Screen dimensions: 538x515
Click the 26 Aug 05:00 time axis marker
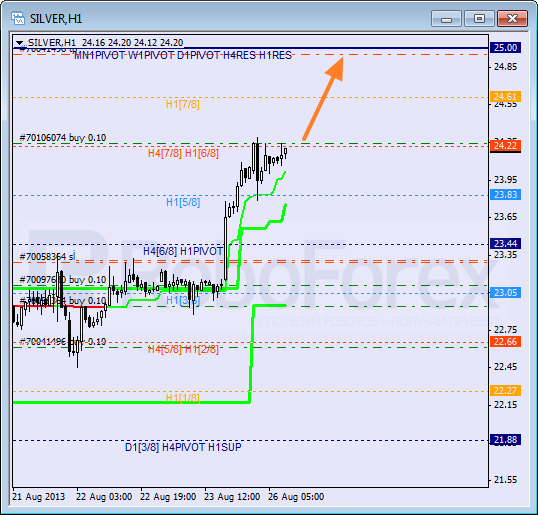click(x=296, y=496)
